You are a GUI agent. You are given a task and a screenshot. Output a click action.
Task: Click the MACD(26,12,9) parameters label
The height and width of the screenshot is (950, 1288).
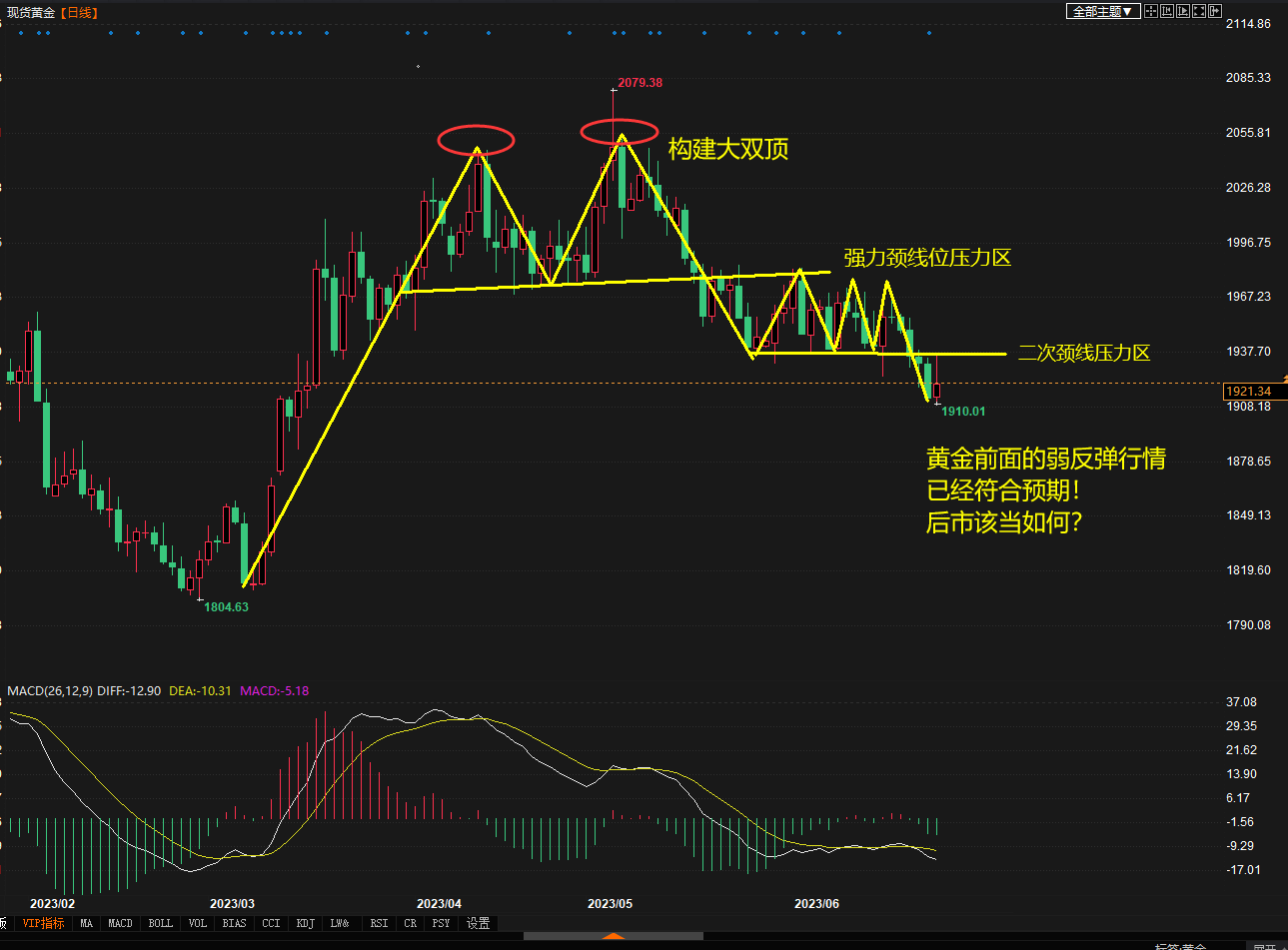tap(50, 691)
